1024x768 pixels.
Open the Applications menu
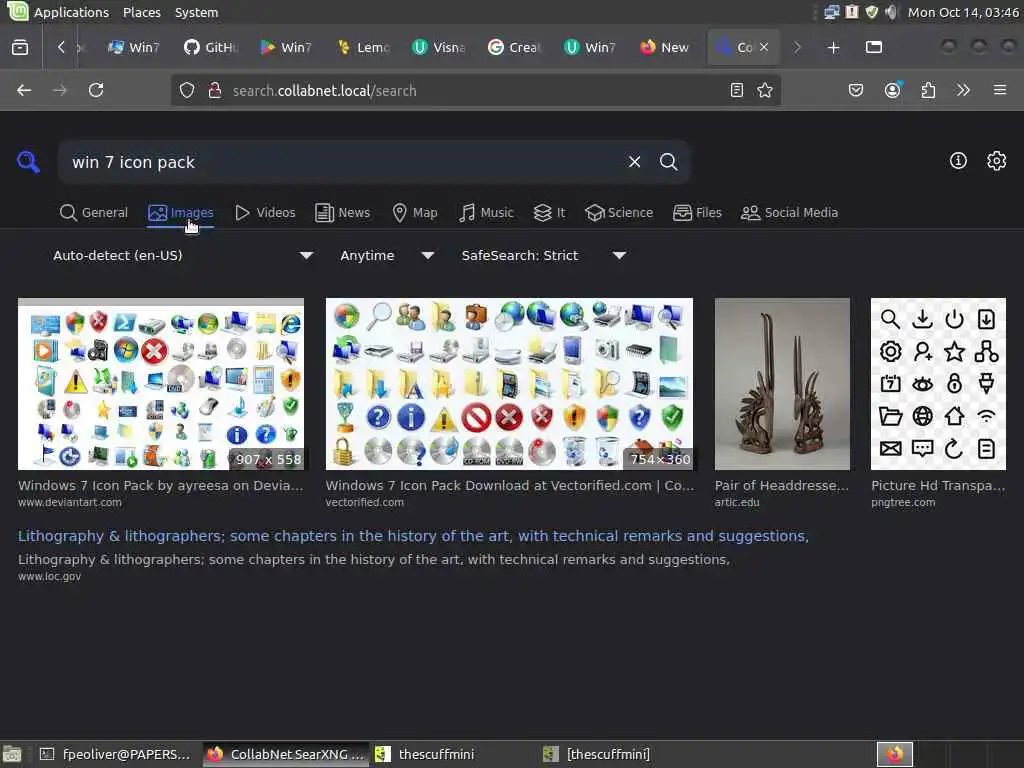[71, 12]
